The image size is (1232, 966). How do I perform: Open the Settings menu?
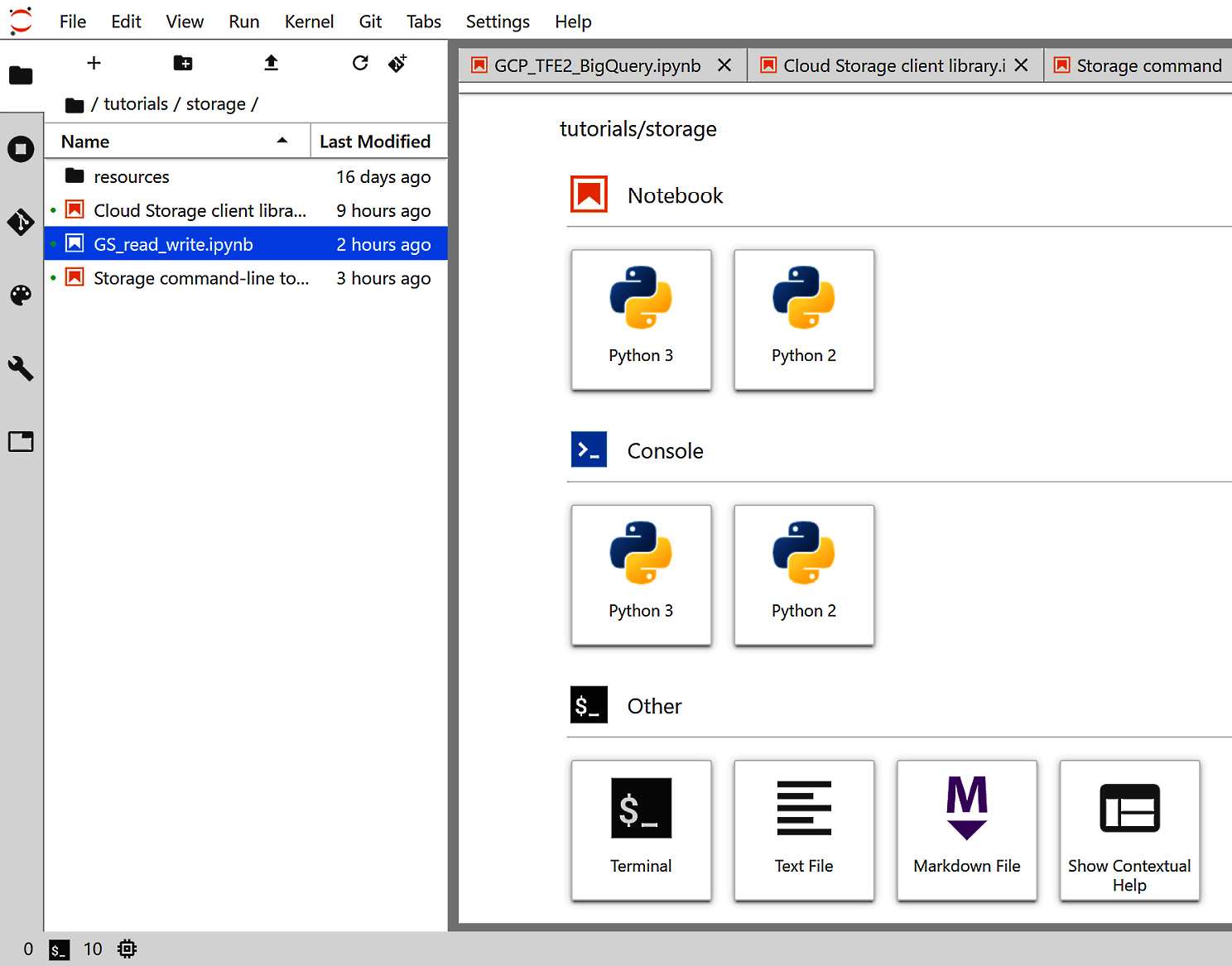point(498,22)
